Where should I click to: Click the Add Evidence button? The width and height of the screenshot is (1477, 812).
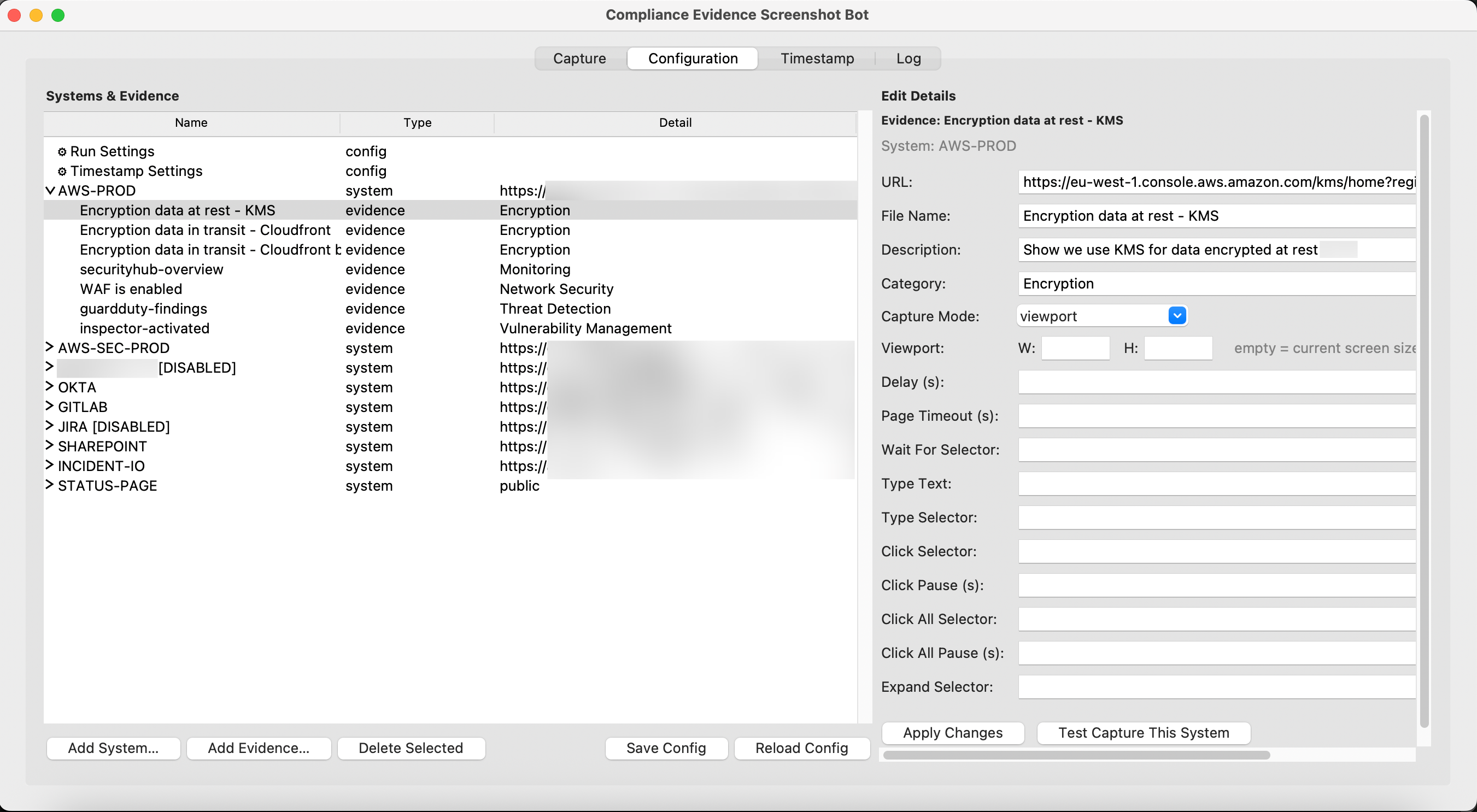click(x=259, y=748)
